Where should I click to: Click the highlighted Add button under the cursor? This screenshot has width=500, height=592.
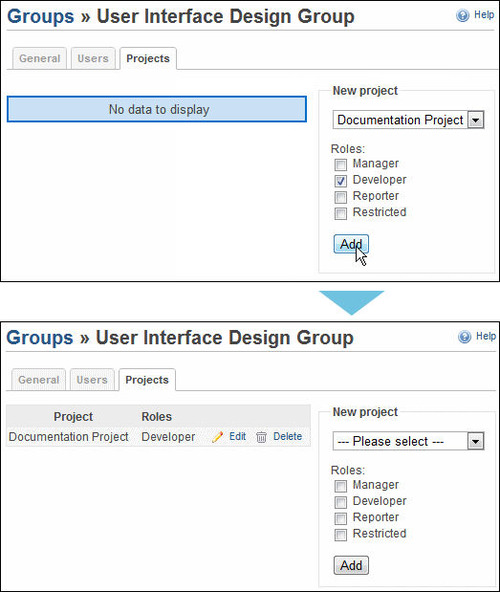pyautogui.click(x=351, y=244)
